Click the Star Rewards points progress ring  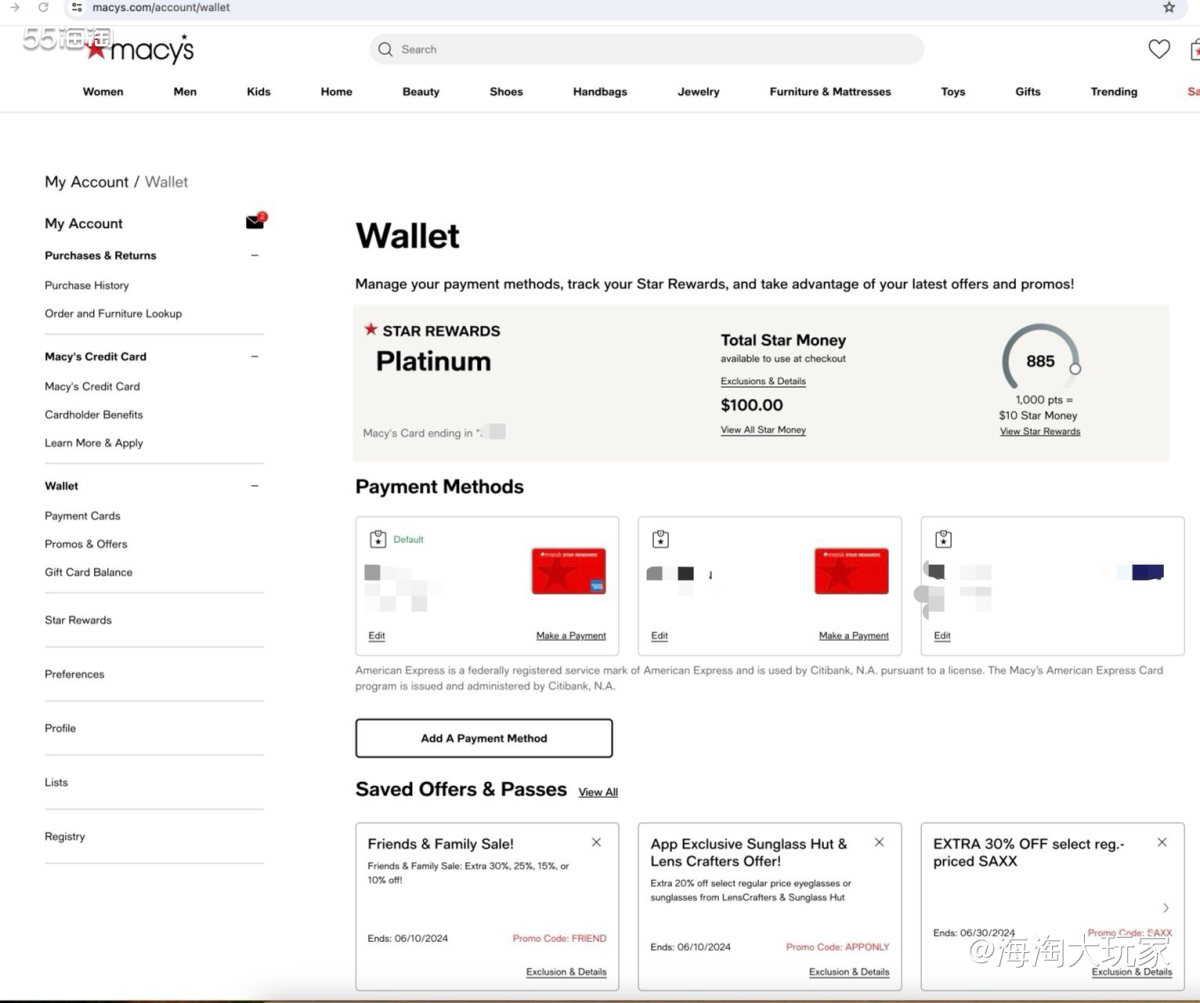pyautogui.click(x=1041, y=358)
